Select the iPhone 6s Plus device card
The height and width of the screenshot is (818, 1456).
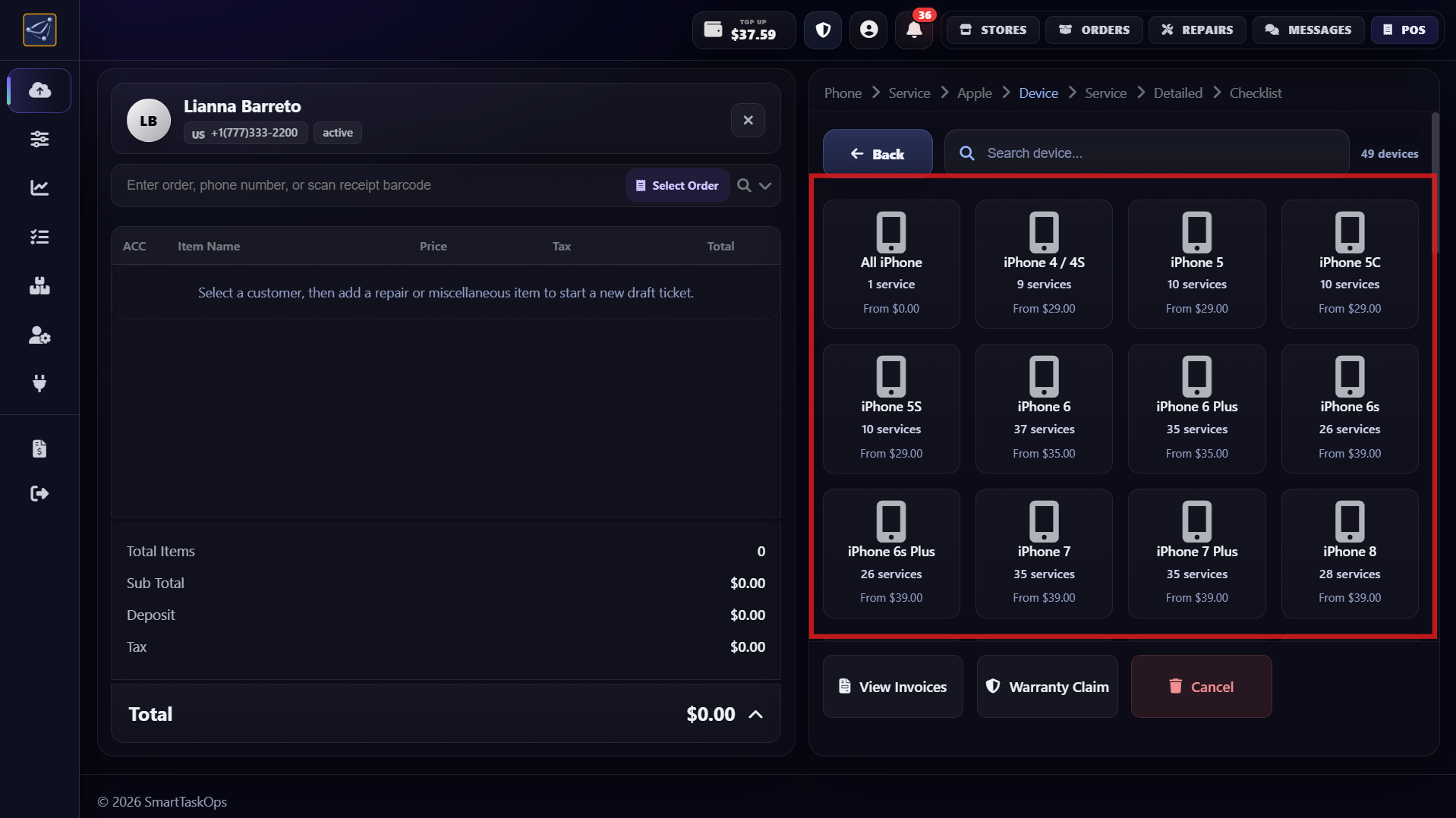pos(891,553)
